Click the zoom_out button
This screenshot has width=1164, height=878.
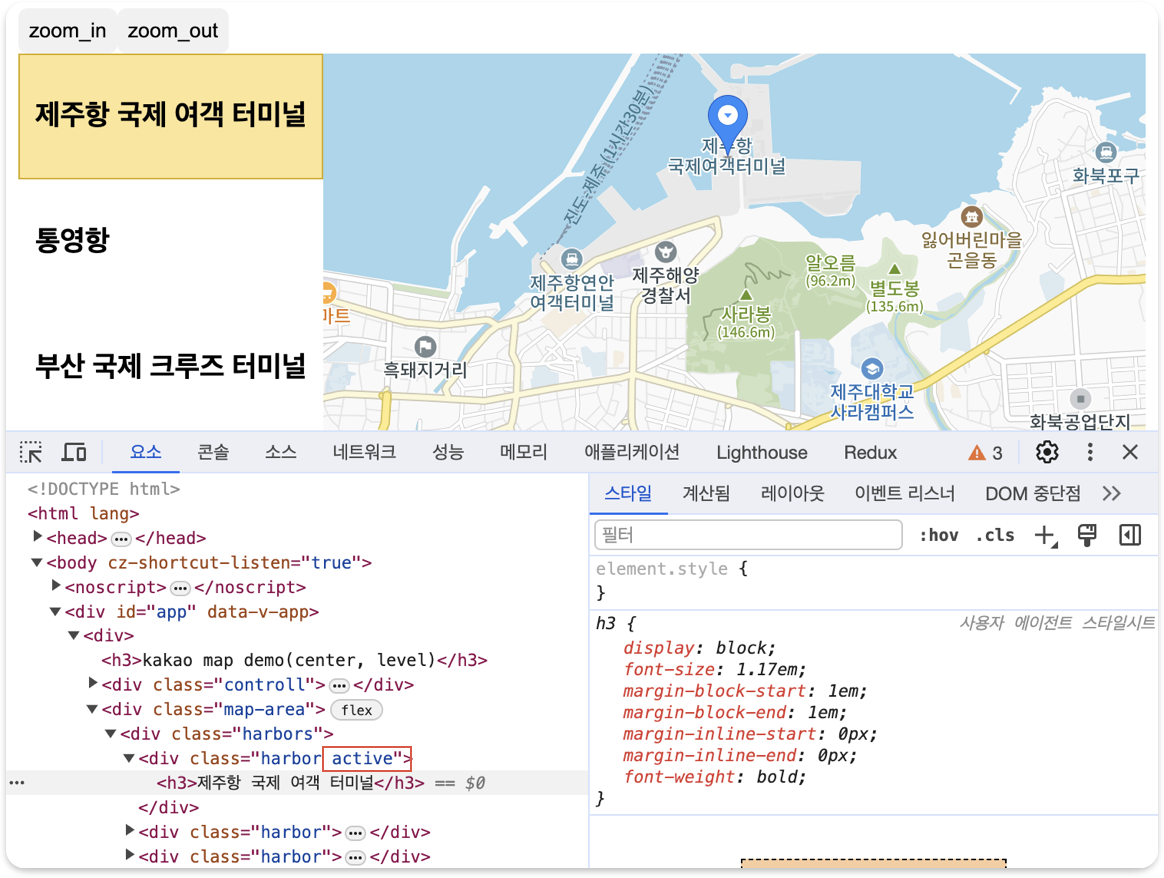(x=173, y=30)
